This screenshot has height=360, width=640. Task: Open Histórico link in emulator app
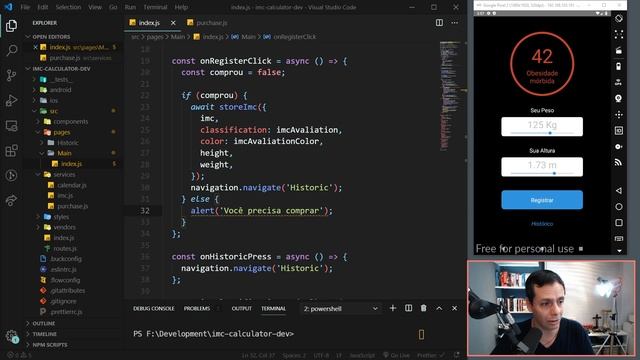(x=542, y=224)
